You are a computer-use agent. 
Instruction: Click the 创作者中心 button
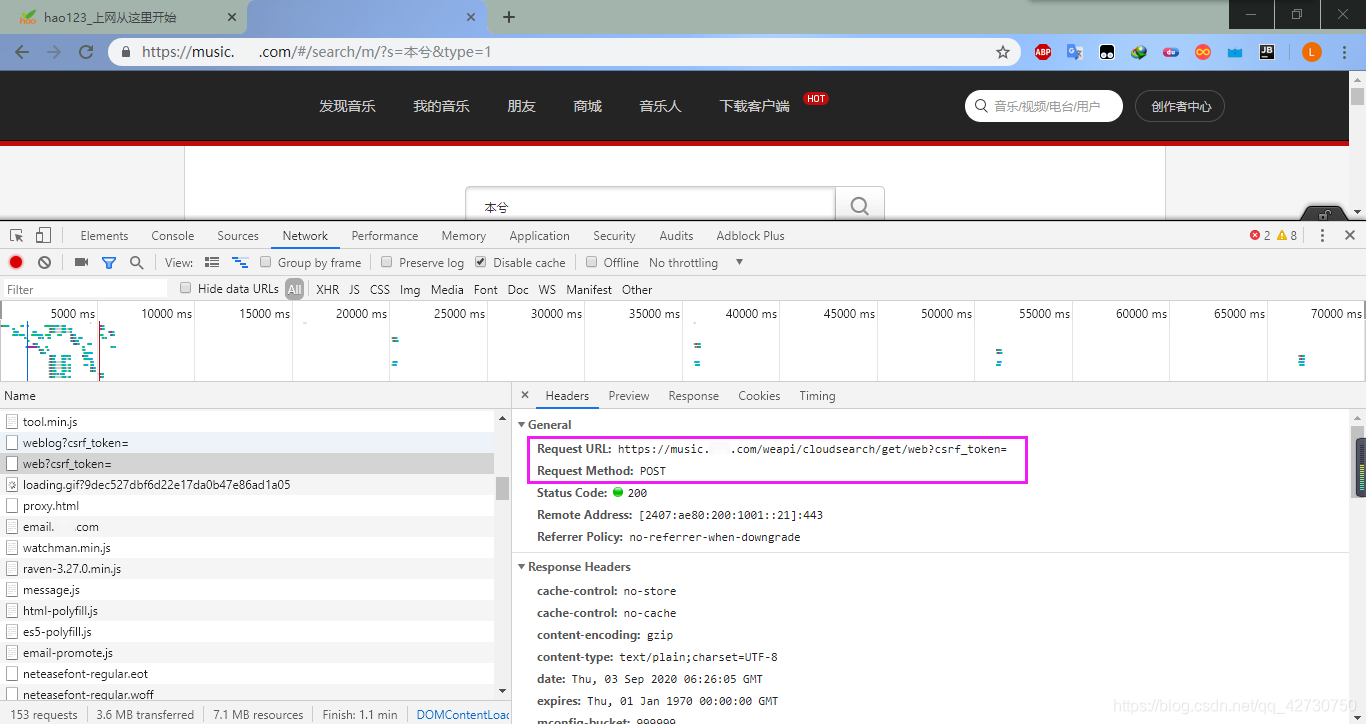point(1180,106)
